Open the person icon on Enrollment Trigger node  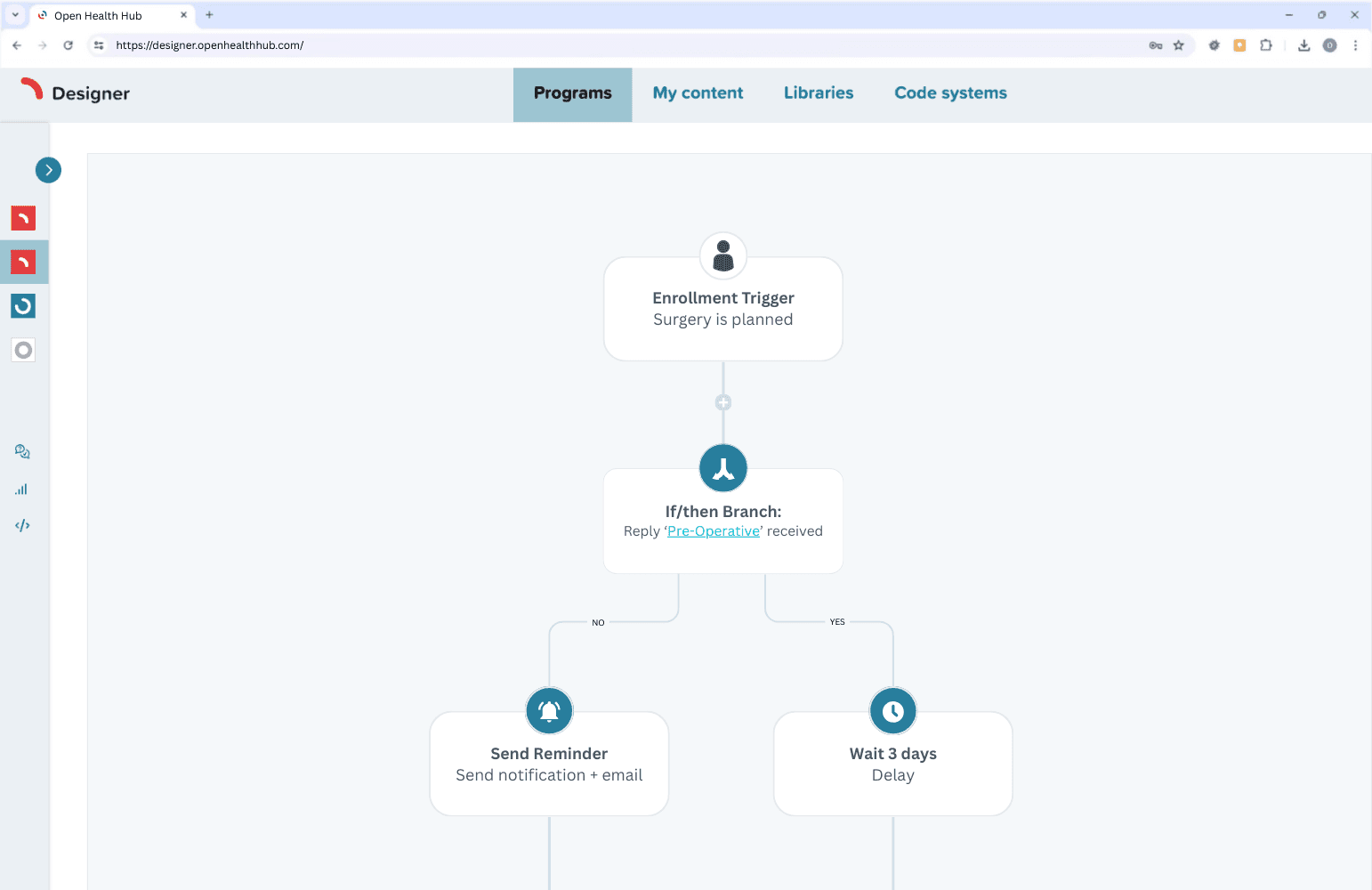click(x=722, y=255)
